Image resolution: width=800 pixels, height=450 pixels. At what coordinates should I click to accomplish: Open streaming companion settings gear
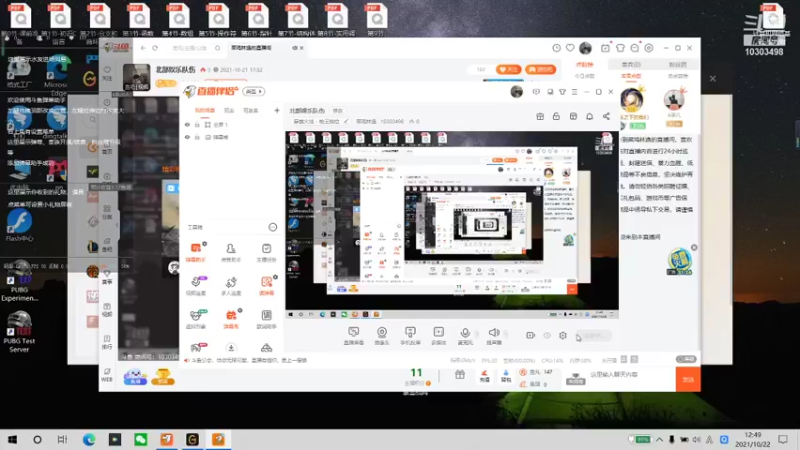pyautogui.click(x=563, y=335)
